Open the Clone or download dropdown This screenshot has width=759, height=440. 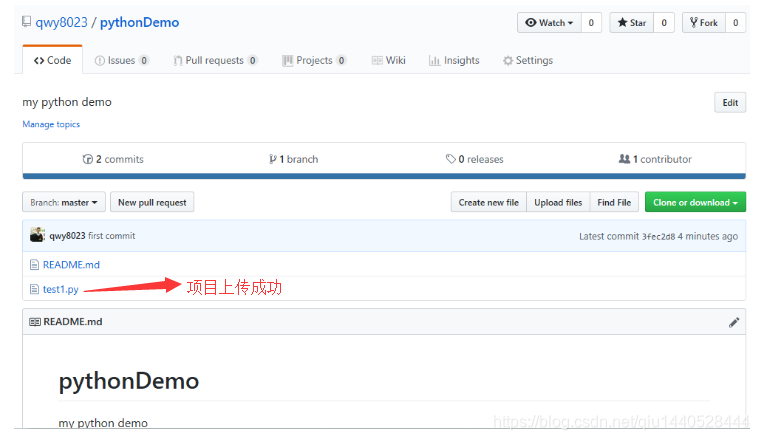point(695,202)
